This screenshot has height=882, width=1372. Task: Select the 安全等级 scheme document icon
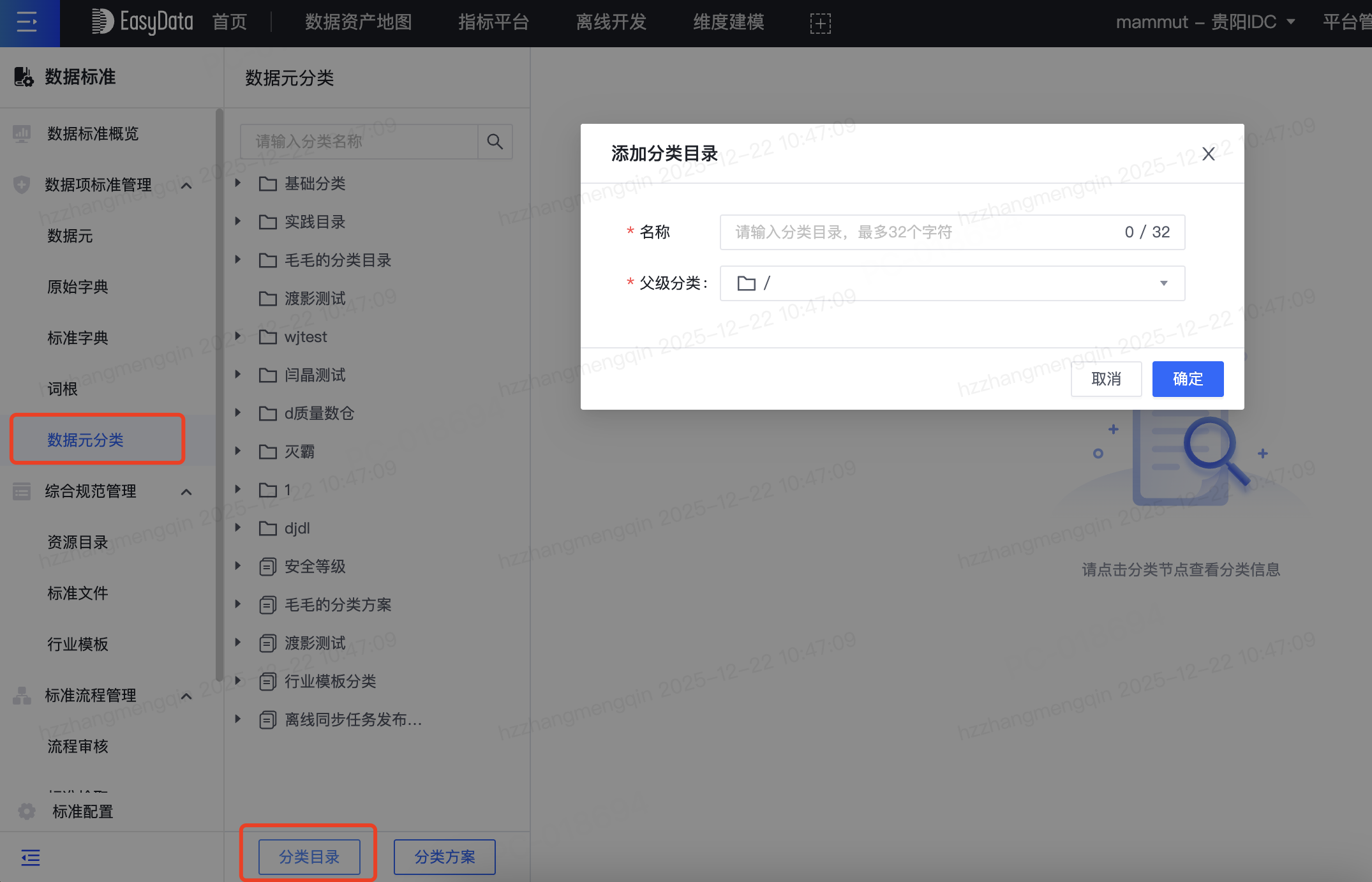pos(267,567)
